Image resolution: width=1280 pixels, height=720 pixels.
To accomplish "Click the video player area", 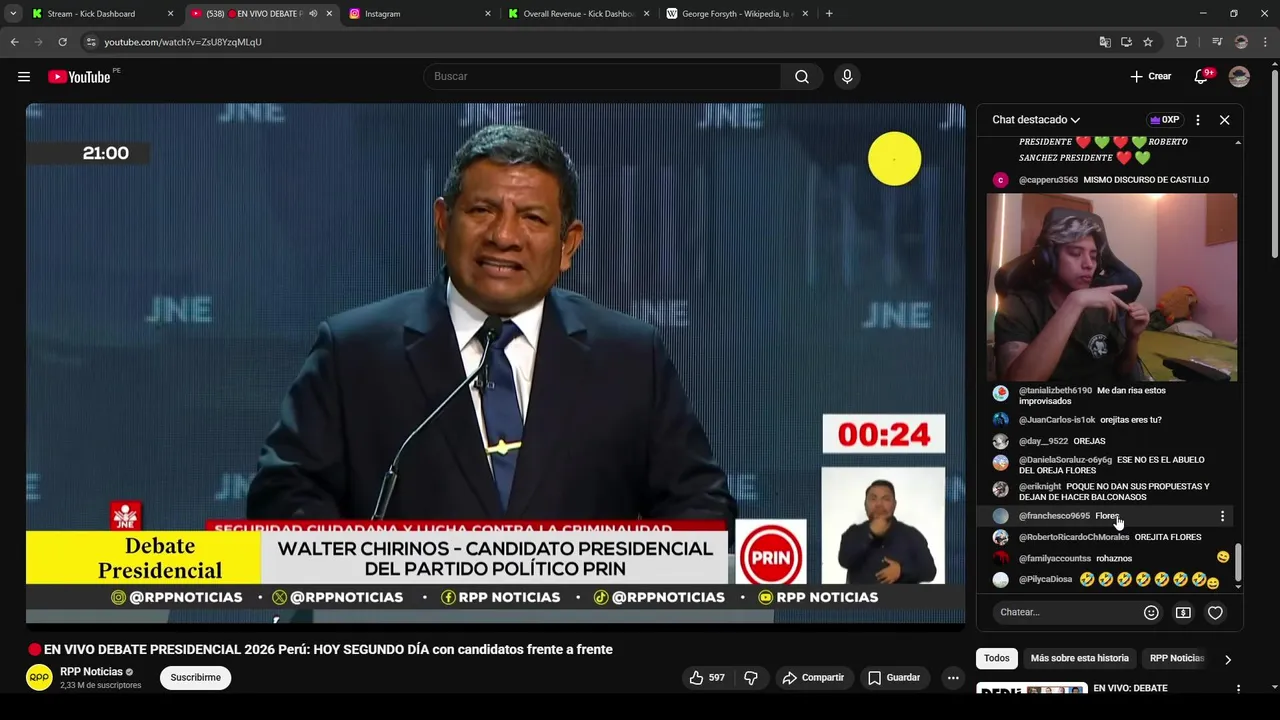I will point(495,363).
